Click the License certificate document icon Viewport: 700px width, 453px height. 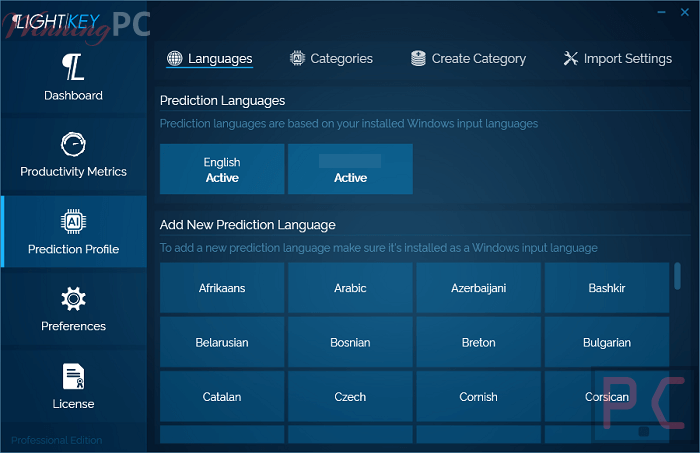point(73,376)
